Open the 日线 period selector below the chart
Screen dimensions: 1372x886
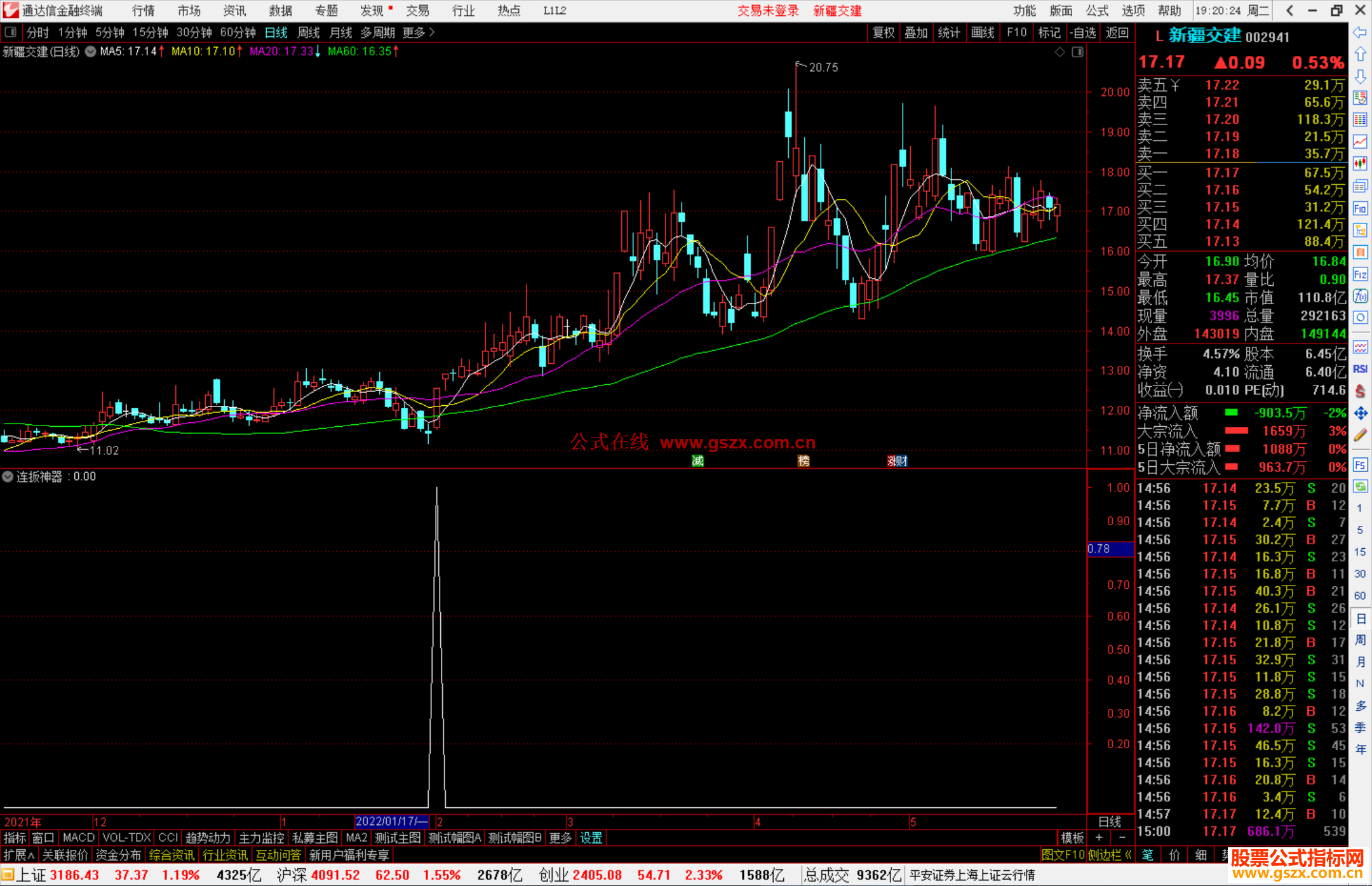pos(1110,822)
